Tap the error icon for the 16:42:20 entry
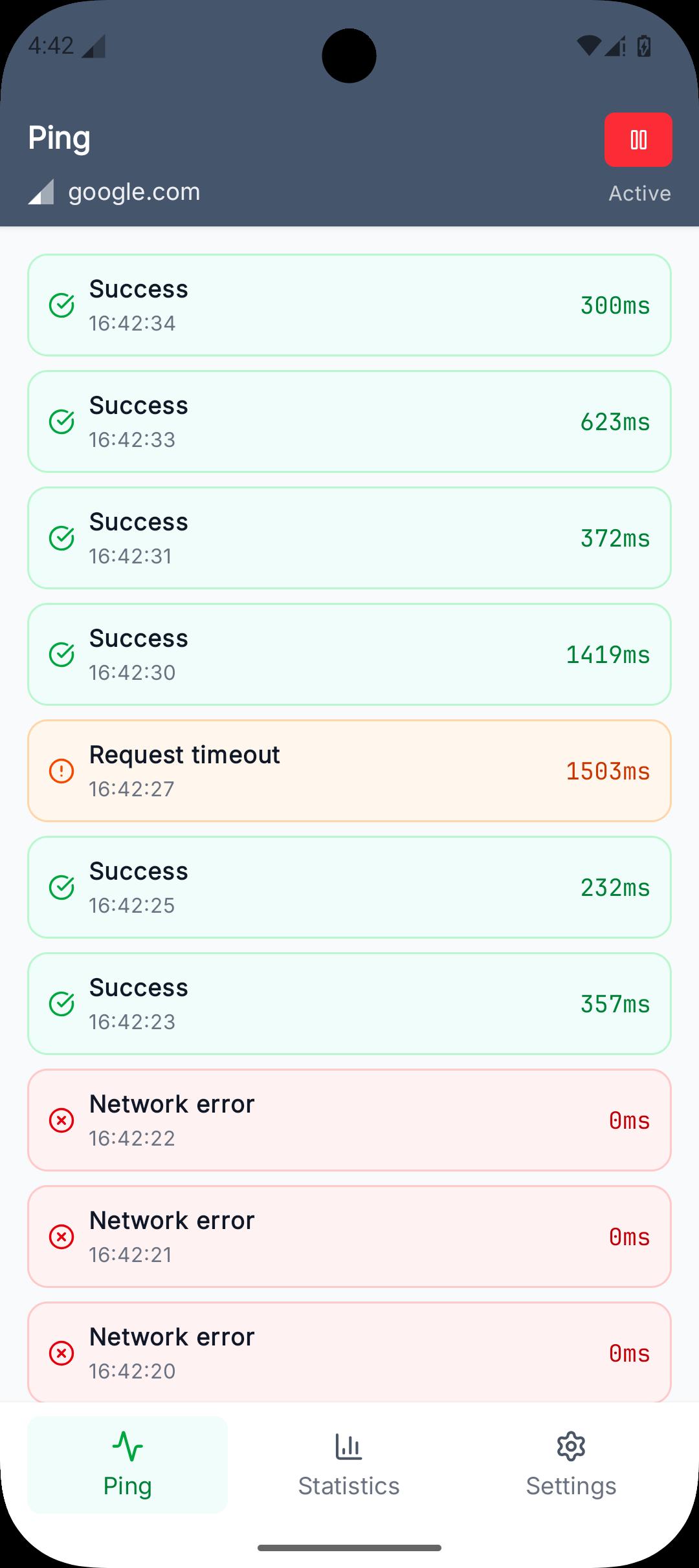The image size is (699, 1568). pos(61,1353)
